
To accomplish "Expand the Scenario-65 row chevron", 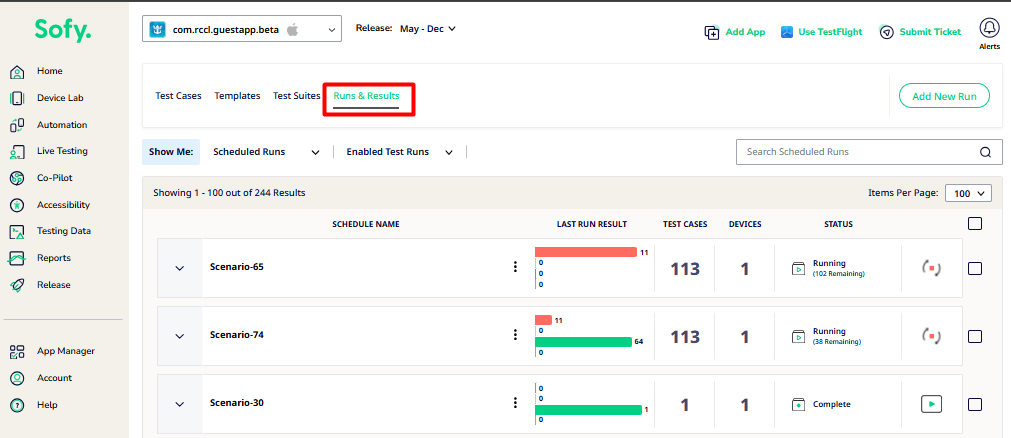I will click(x=180, y=268).
